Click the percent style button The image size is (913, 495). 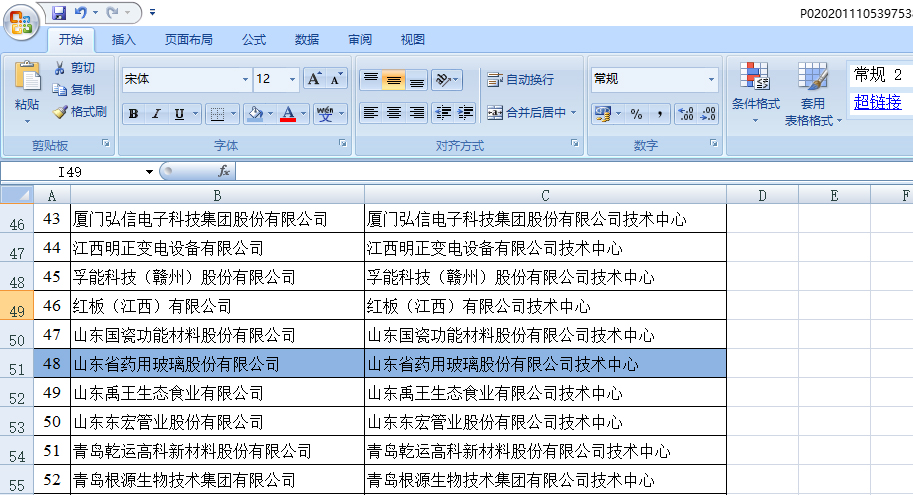636,114
